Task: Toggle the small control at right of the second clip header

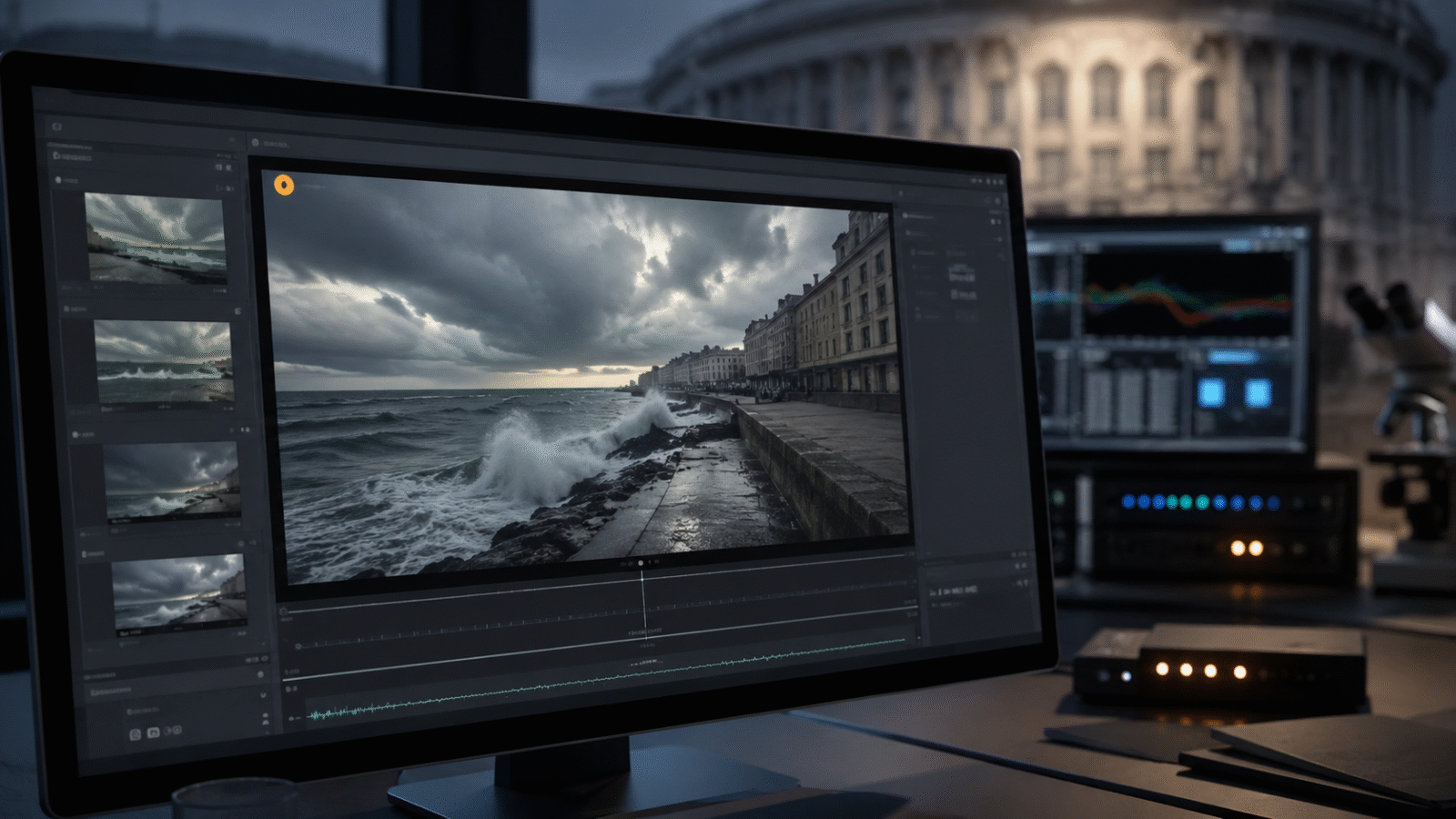Action: pyautogui.click(x=238, y=311)
